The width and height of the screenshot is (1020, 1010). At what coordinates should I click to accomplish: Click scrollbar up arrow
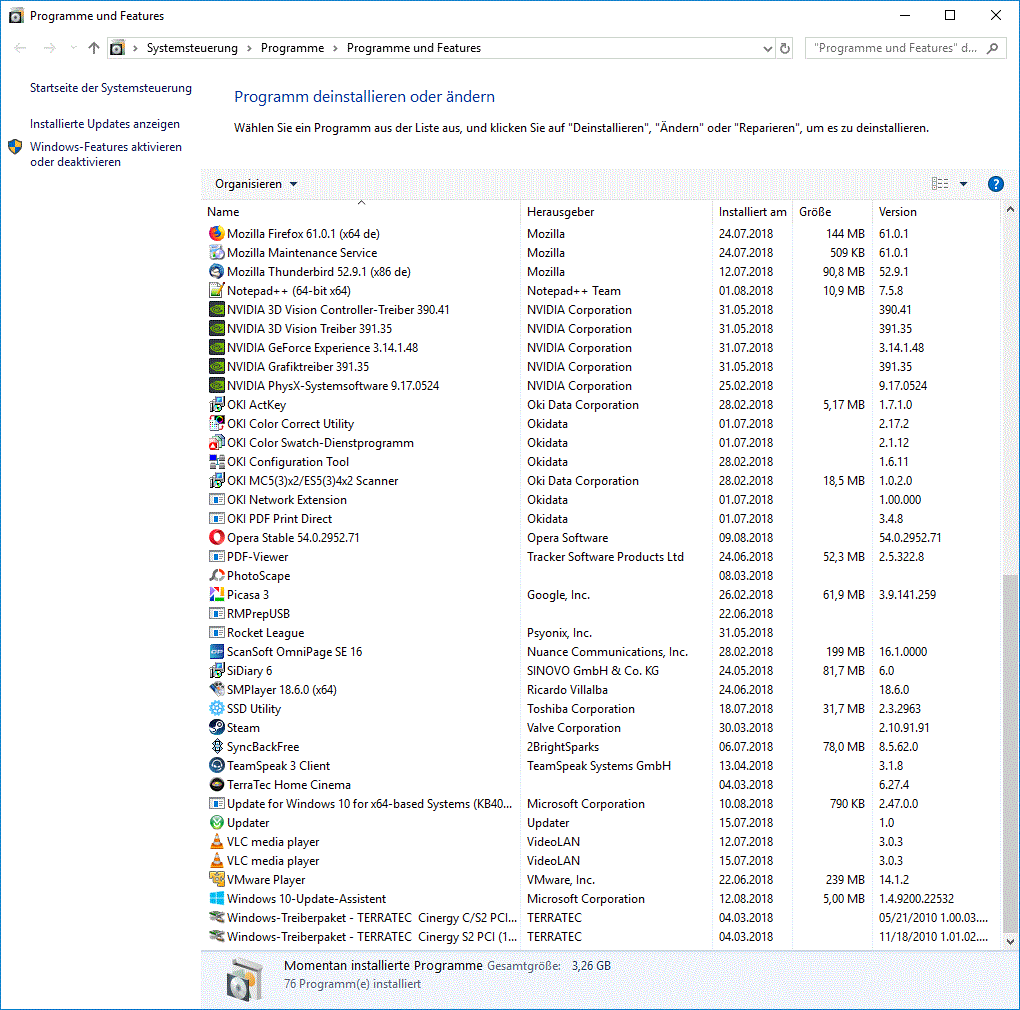1010,209
